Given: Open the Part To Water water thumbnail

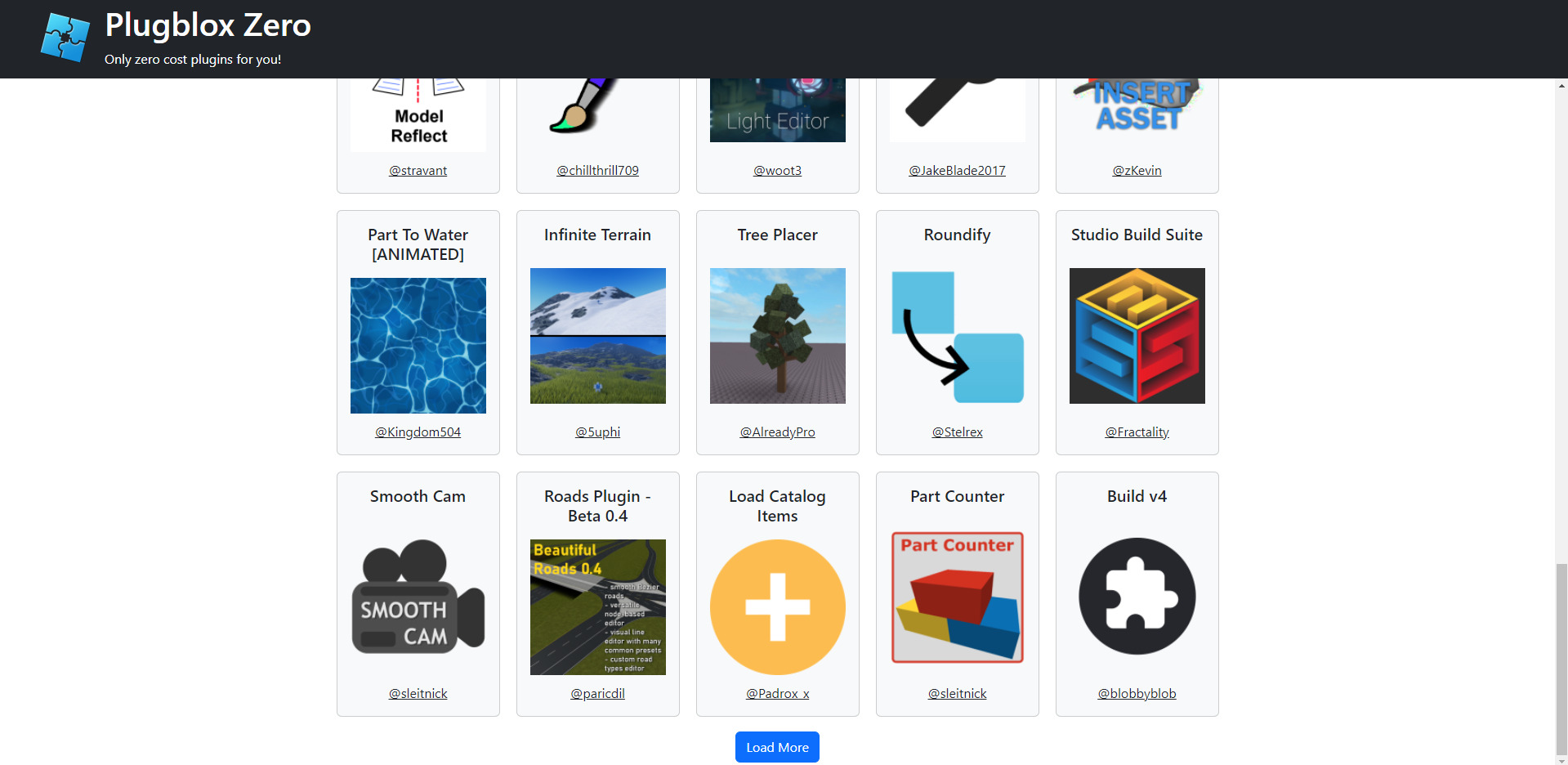Looking at the screenshot, I should pyautogui.click(x=418, y=345).
